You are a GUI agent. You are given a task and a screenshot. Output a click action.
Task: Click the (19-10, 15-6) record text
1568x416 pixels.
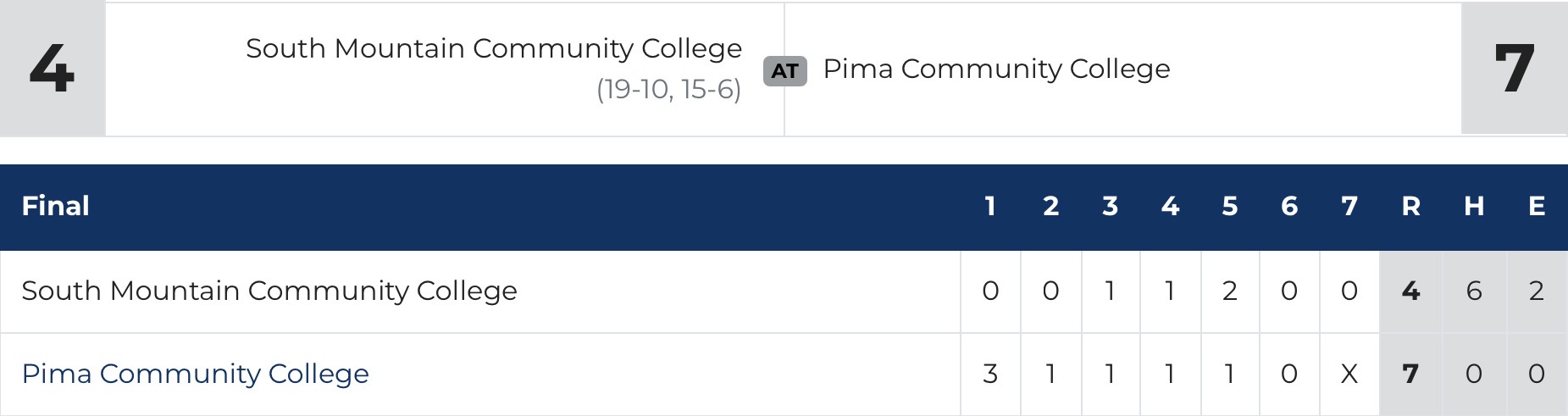pos(668,89)
